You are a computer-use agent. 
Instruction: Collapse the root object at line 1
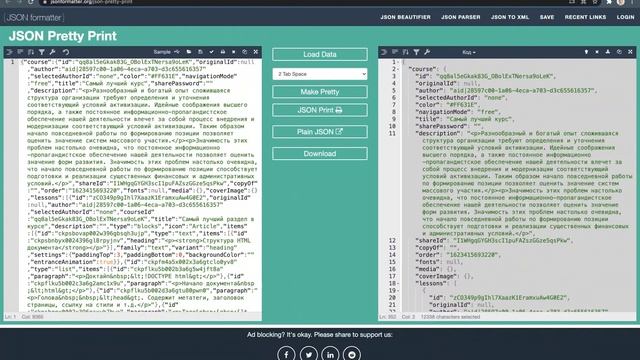[398, 62]
